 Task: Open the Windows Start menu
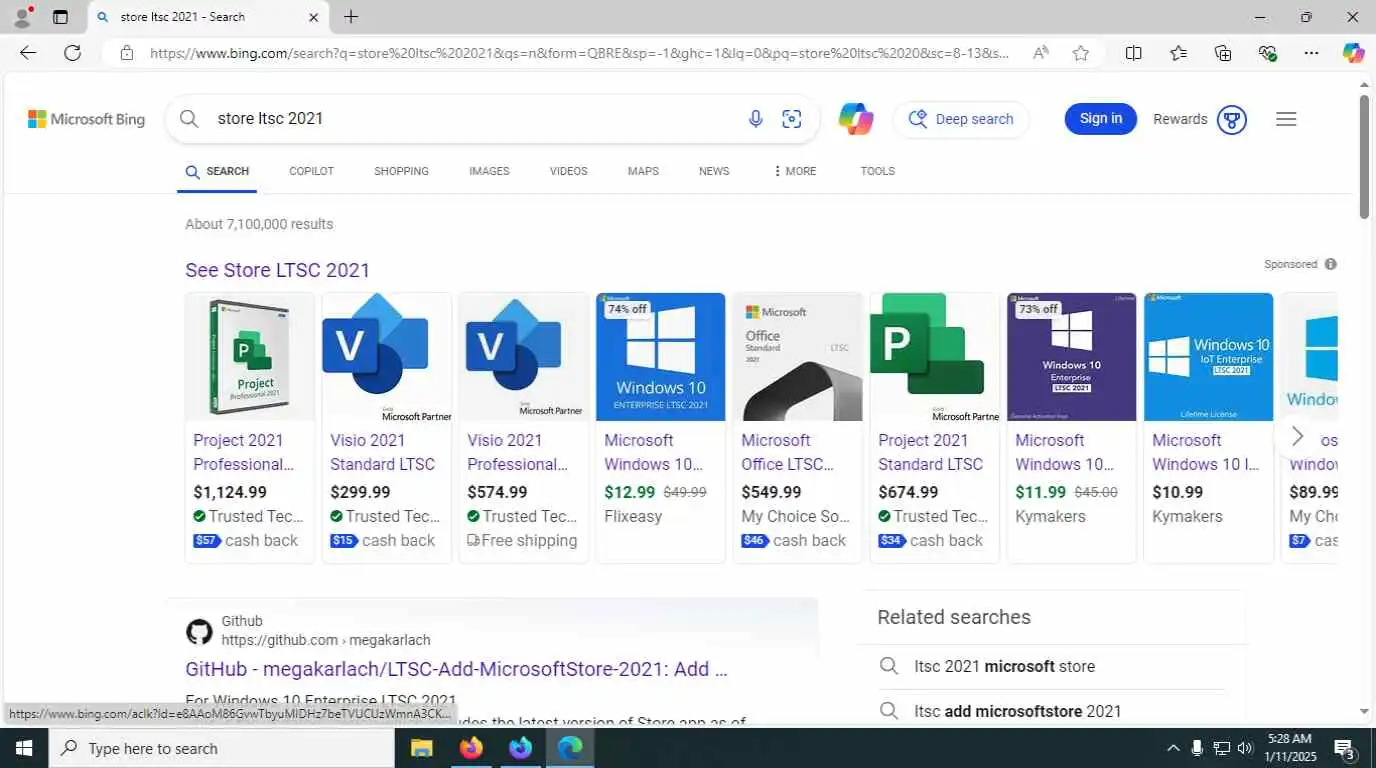pyautogui.click(x=24, y=748)
